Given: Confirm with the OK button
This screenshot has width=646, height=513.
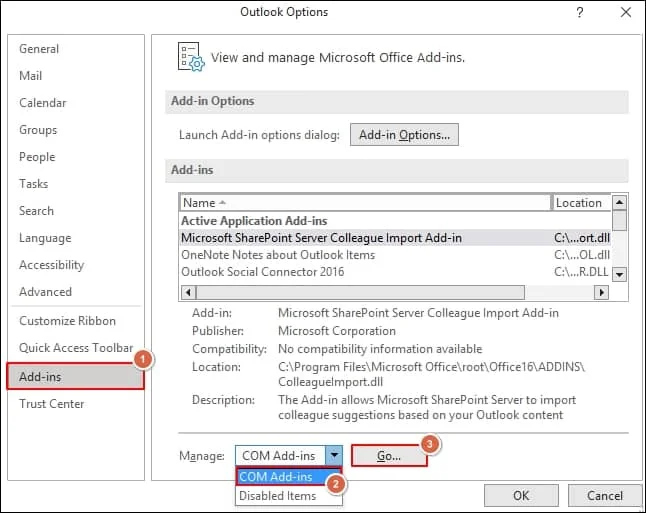Looking at the screenshot, I should (x=521, y=495).
